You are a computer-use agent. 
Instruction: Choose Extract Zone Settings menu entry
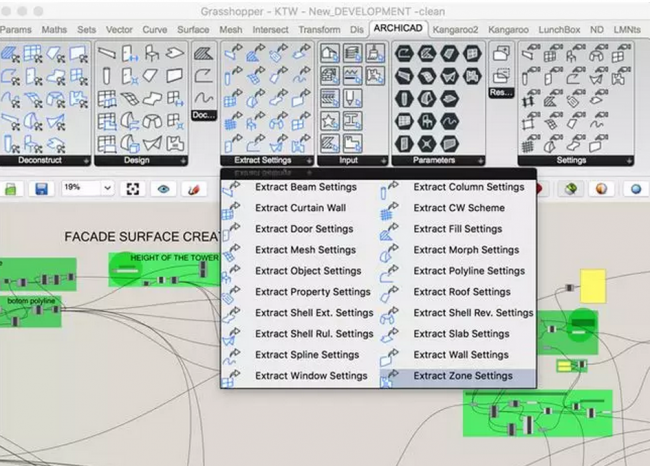point(462,376)
